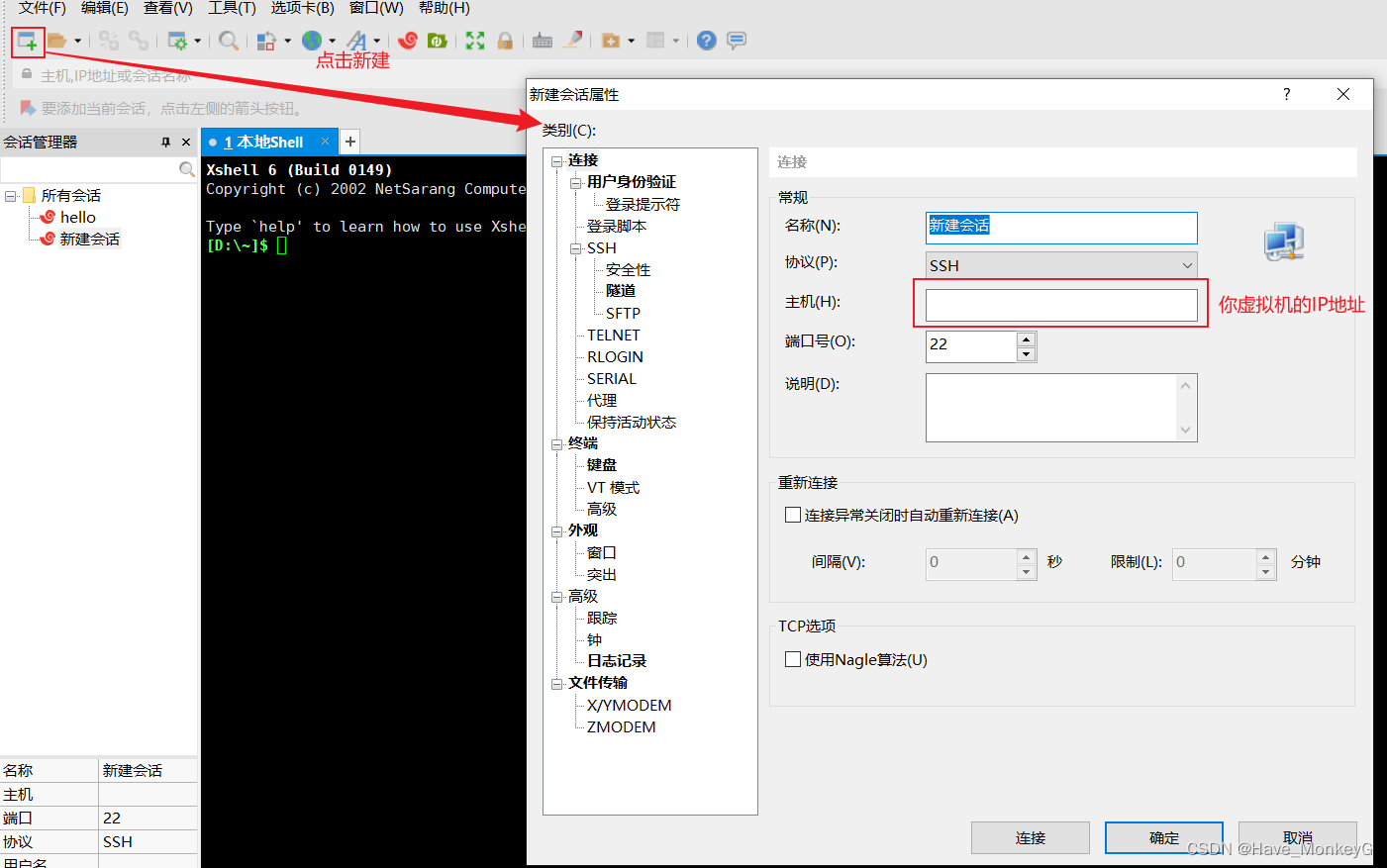This screenshot has height=868, width=1387.
Task: Click the lock screen padlock icon
Action: pos(505,41)
